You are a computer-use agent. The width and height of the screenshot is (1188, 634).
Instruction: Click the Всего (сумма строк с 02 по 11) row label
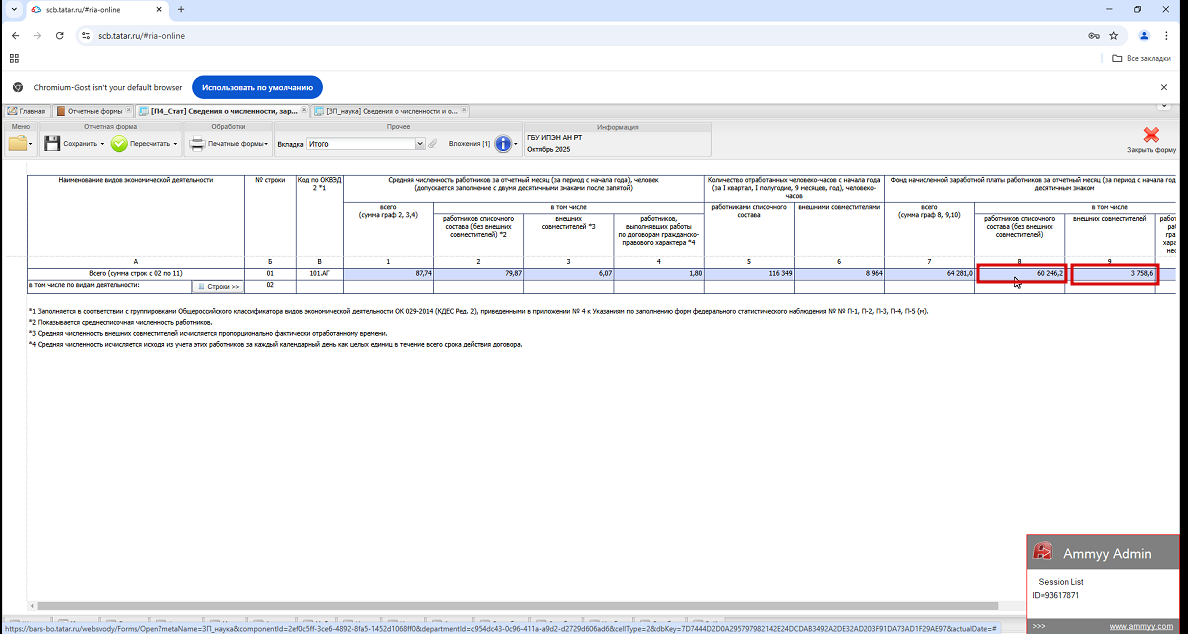point(136,273)
